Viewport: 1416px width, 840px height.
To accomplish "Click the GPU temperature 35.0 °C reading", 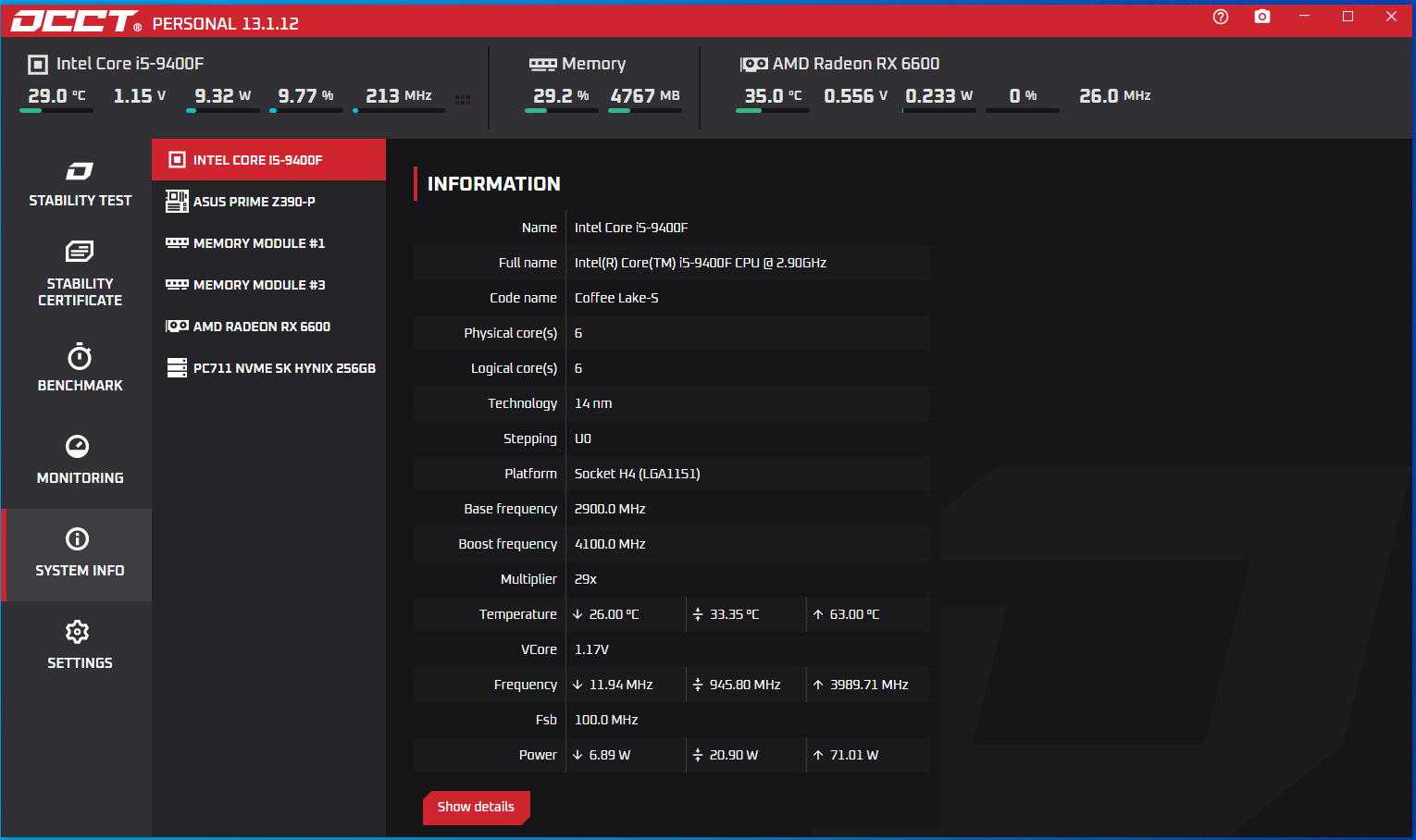I will point(773,96).
